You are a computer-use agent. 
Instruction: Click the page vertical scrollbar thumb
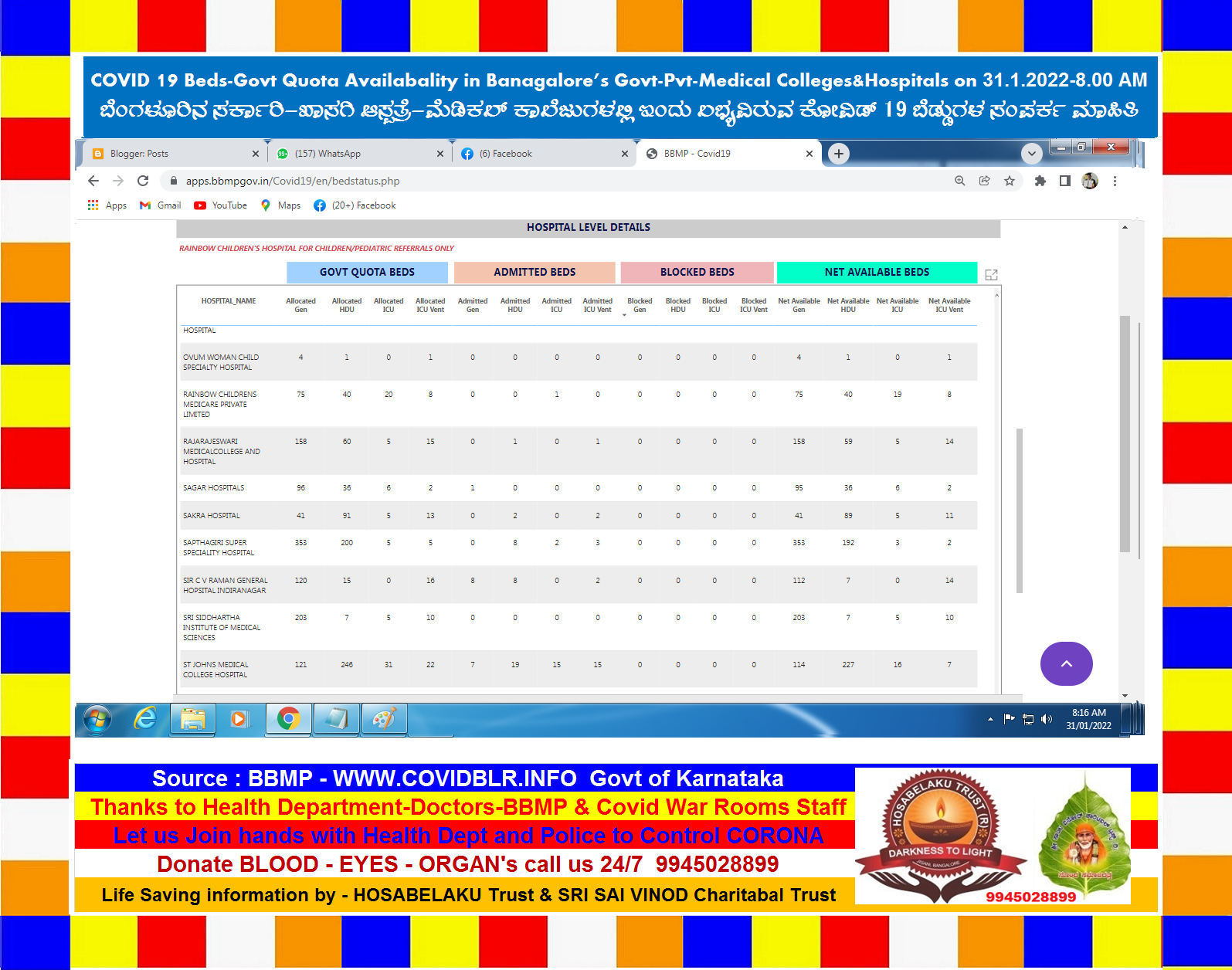(x=1125, y=434)
